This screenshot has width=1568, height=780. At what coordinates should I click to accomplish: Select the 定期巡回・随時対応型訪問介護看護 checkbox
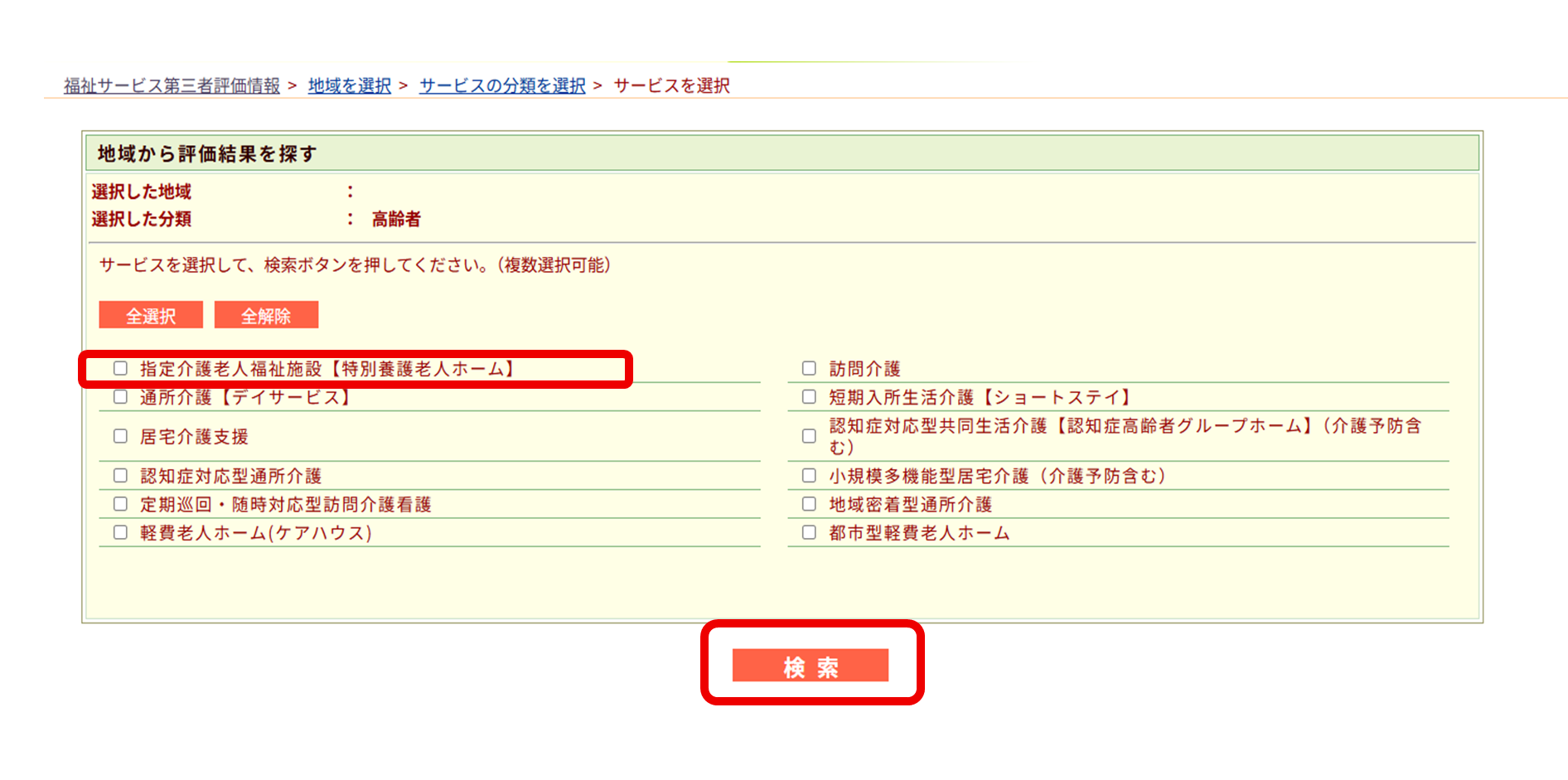point(121,504)
